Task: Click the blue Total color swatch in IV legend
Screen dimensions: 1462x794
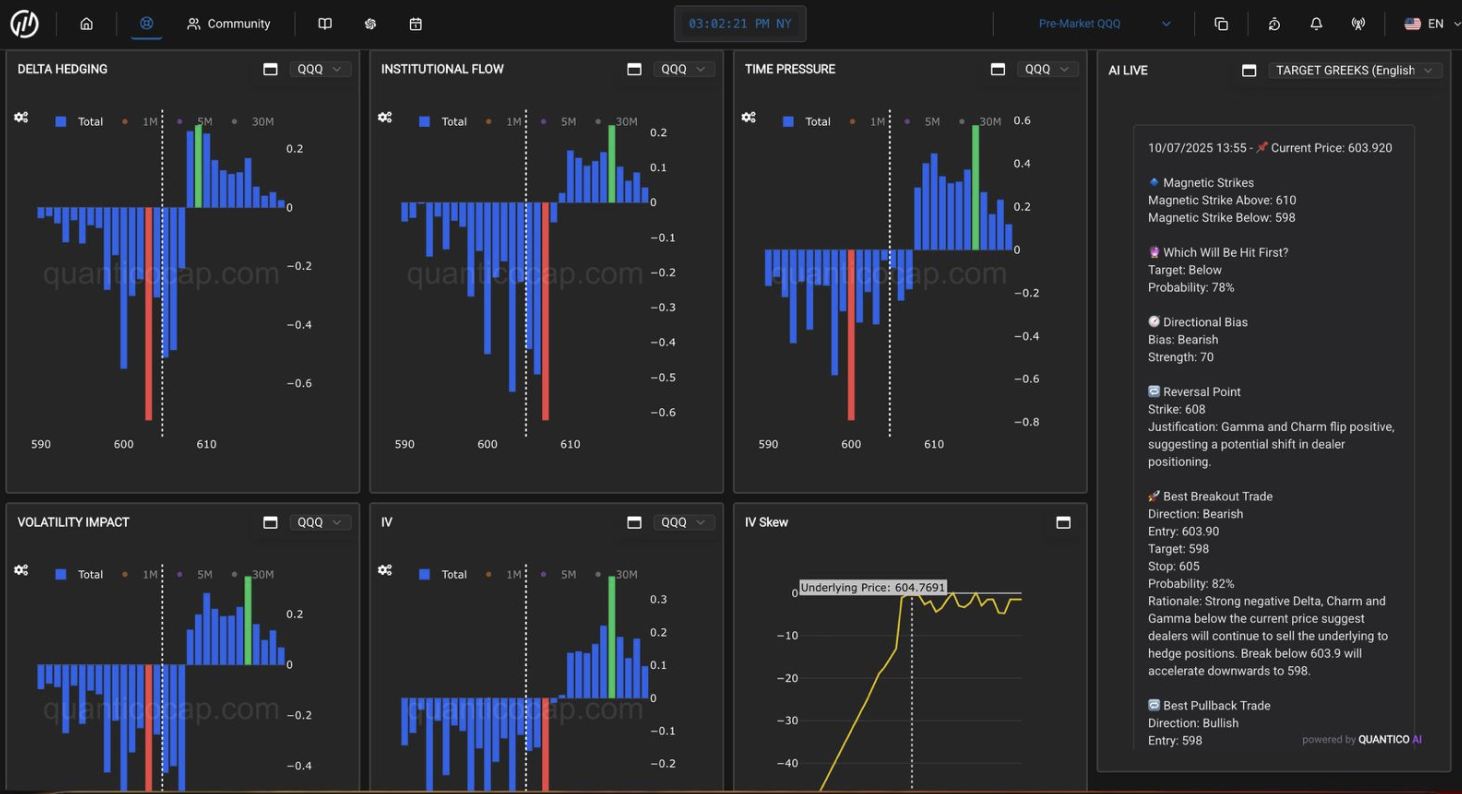Action: [426, 574]
